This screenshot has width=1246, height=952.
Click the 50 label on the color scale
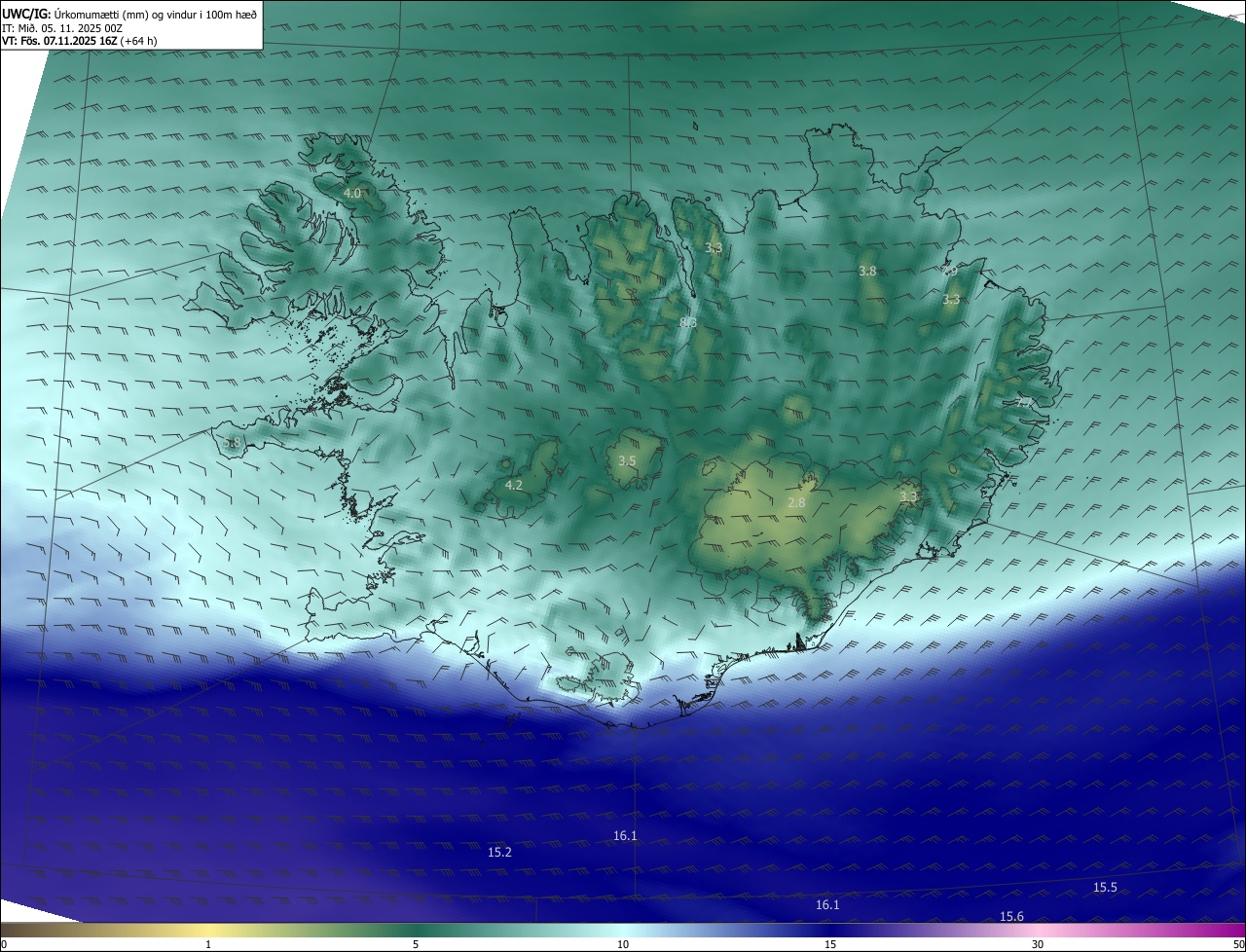[1238, 944]
